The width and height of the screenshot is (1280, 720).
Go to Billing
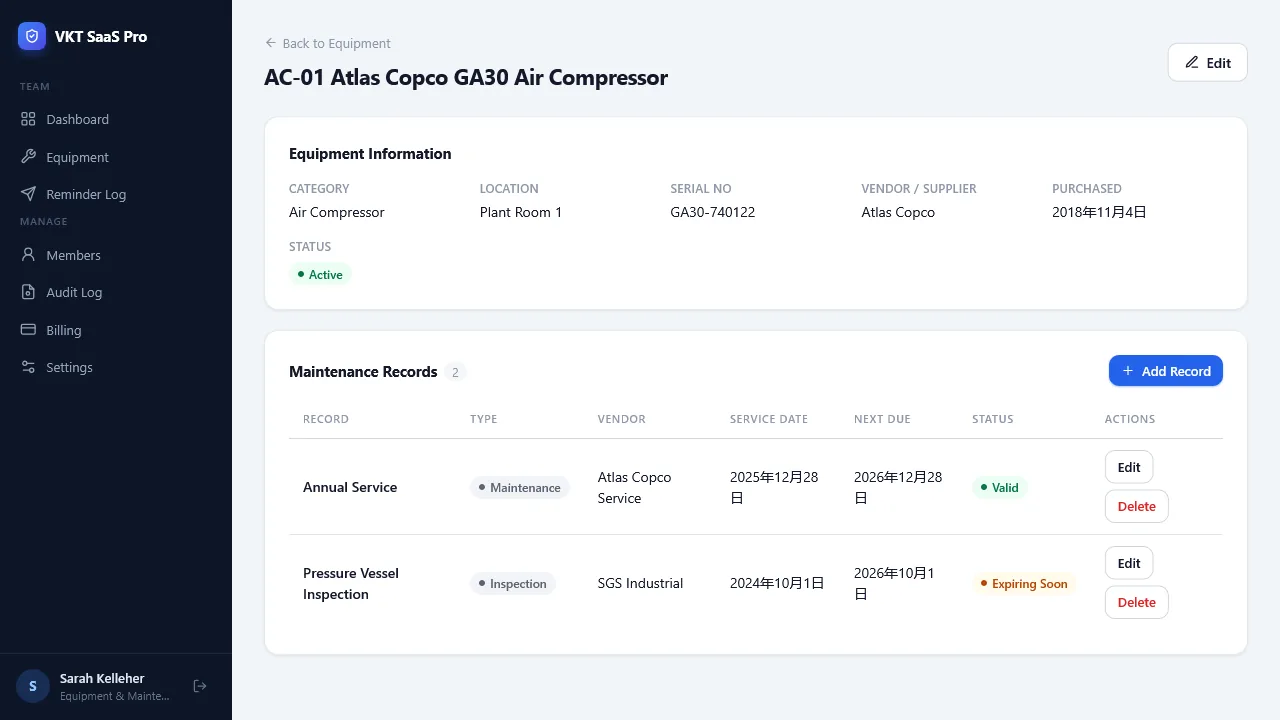point(116,330)
